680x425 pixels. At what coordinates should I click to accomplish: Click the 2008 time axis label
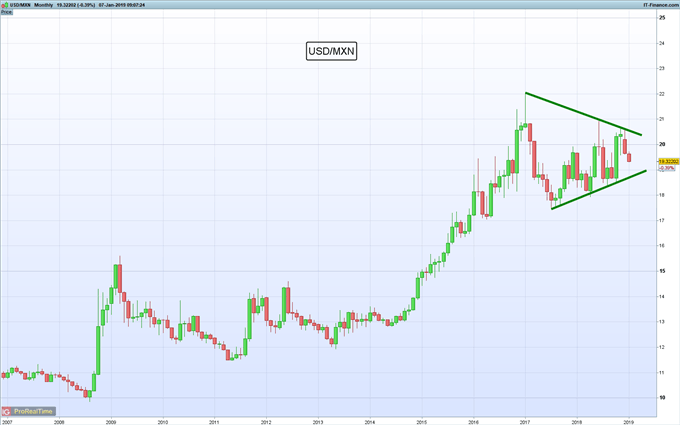tap(59, 422)
